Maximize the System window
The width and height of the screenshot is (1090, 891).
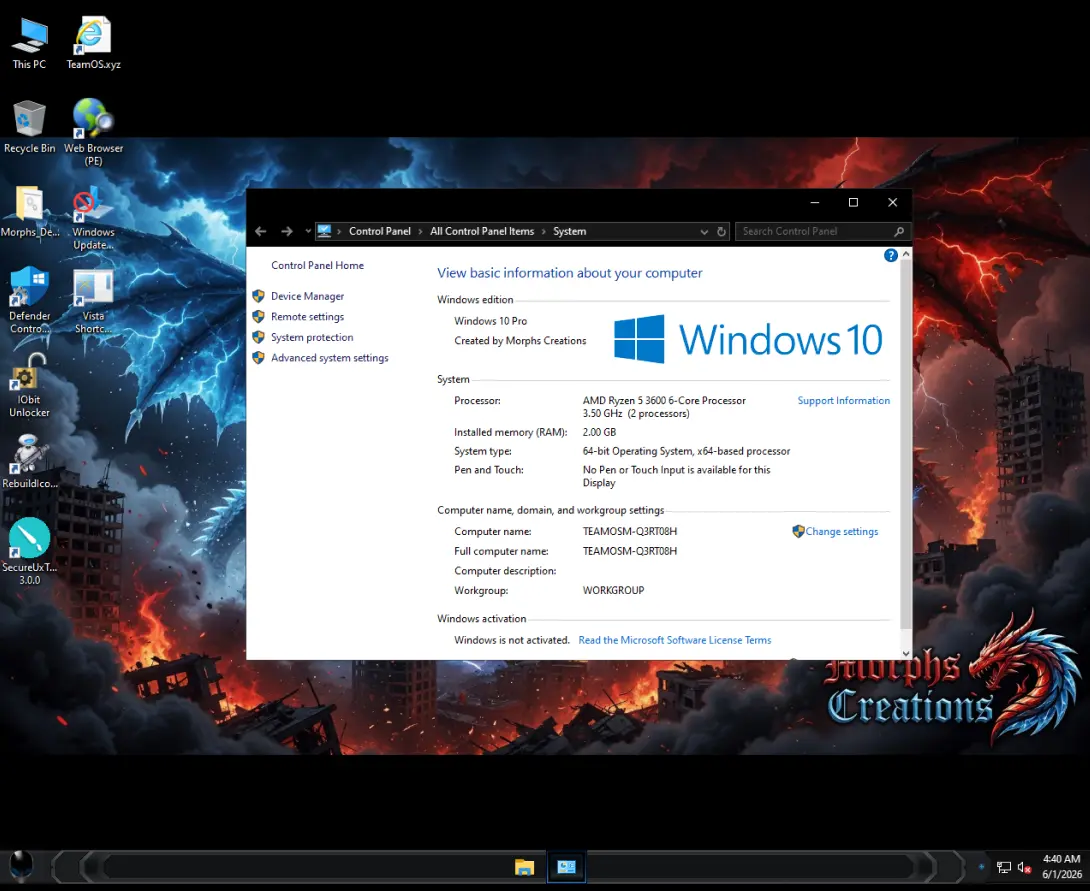click(853, 202)
